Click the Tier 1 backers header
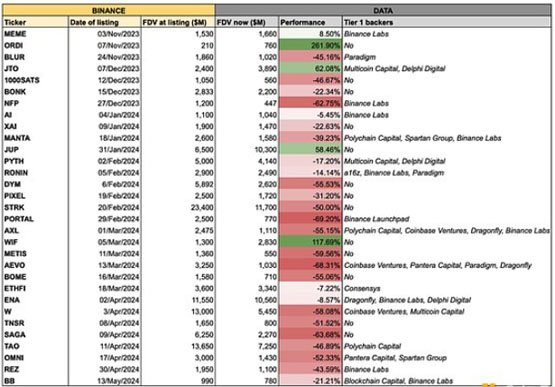 pyautogui.click(x=447, y=22)
